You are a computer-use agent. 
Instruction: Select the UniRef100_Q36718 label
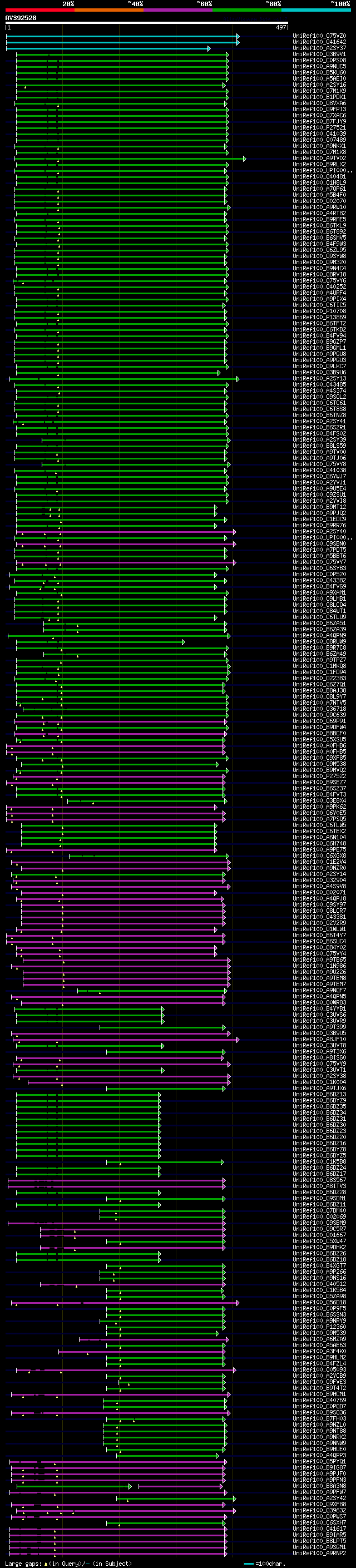point(319,709)
